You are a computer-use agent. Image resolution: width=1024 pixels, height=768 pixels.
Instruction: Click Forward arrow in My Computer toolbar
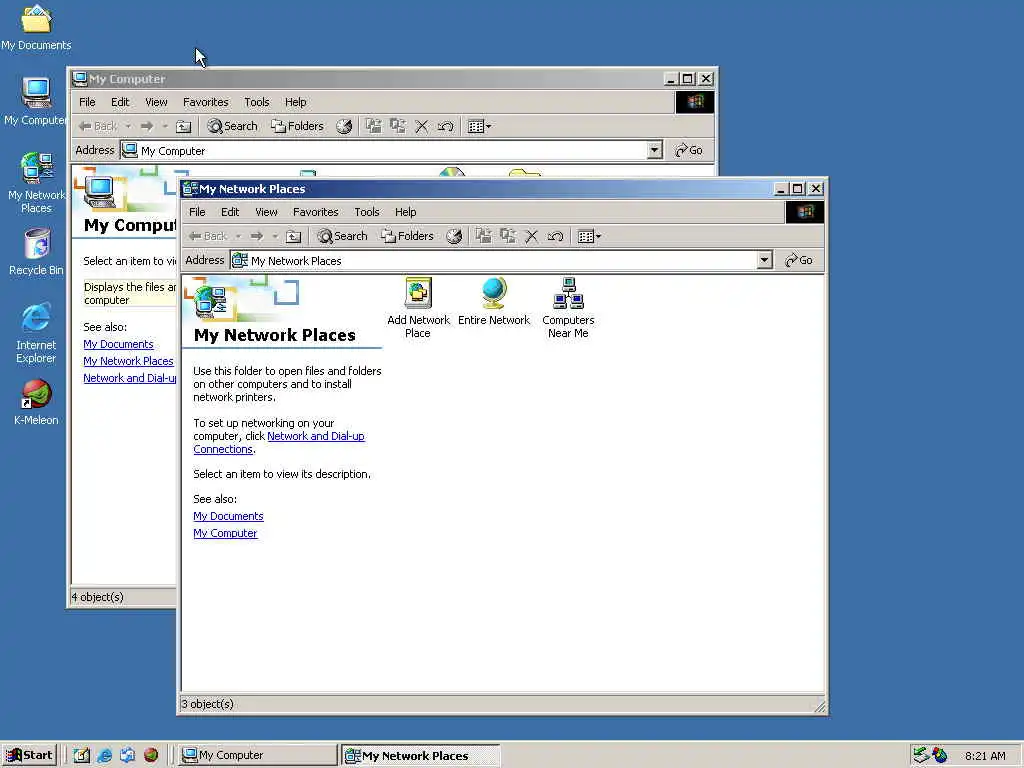pyautogui.click(x=147, y=126)
